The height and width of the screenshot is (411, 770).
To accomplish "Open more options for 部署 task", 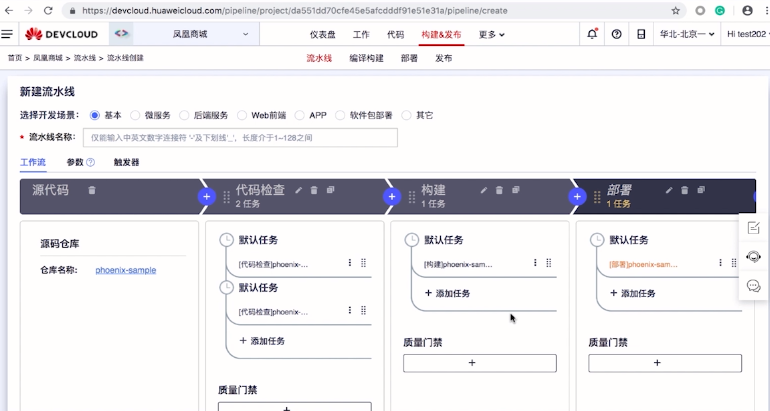I will point(720,263).
